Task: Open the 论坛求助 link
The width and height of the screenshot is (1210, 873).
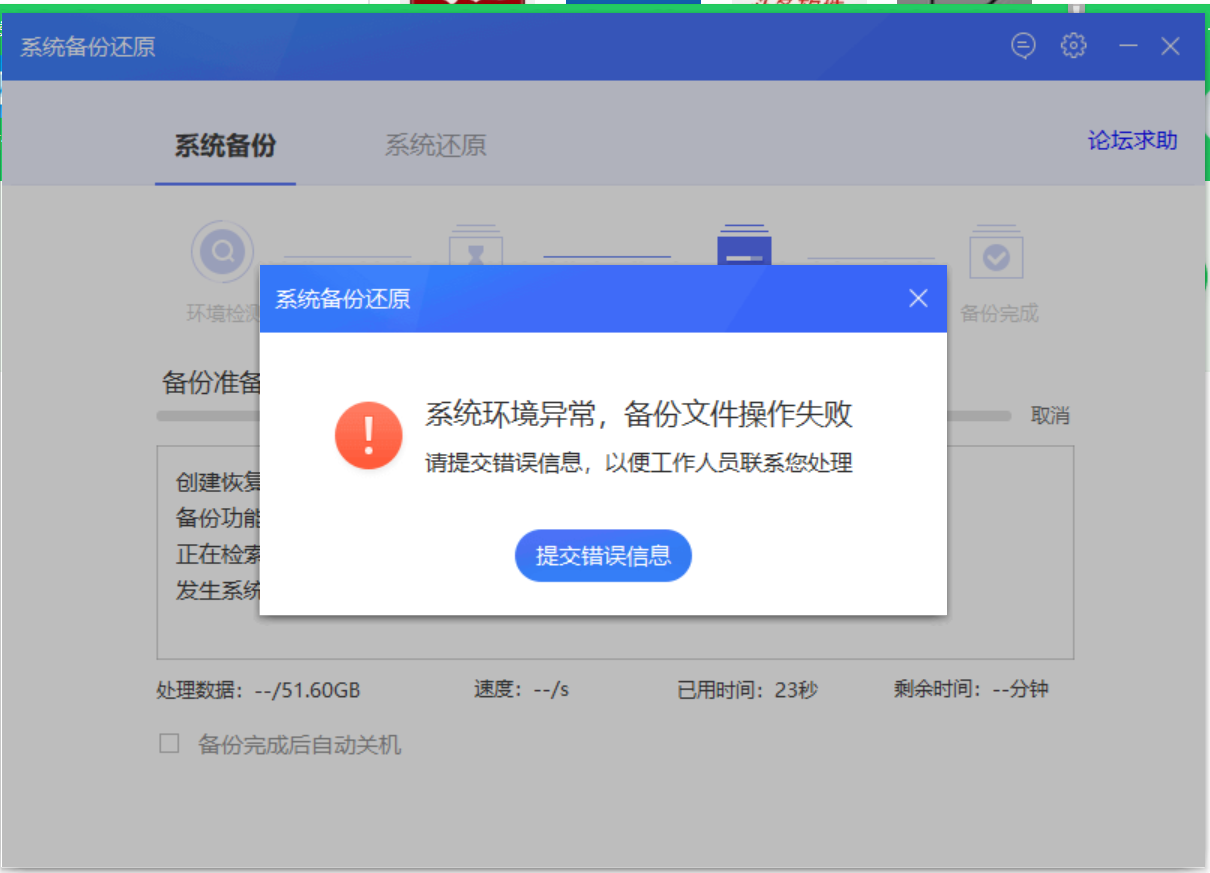Action: 1133,141
